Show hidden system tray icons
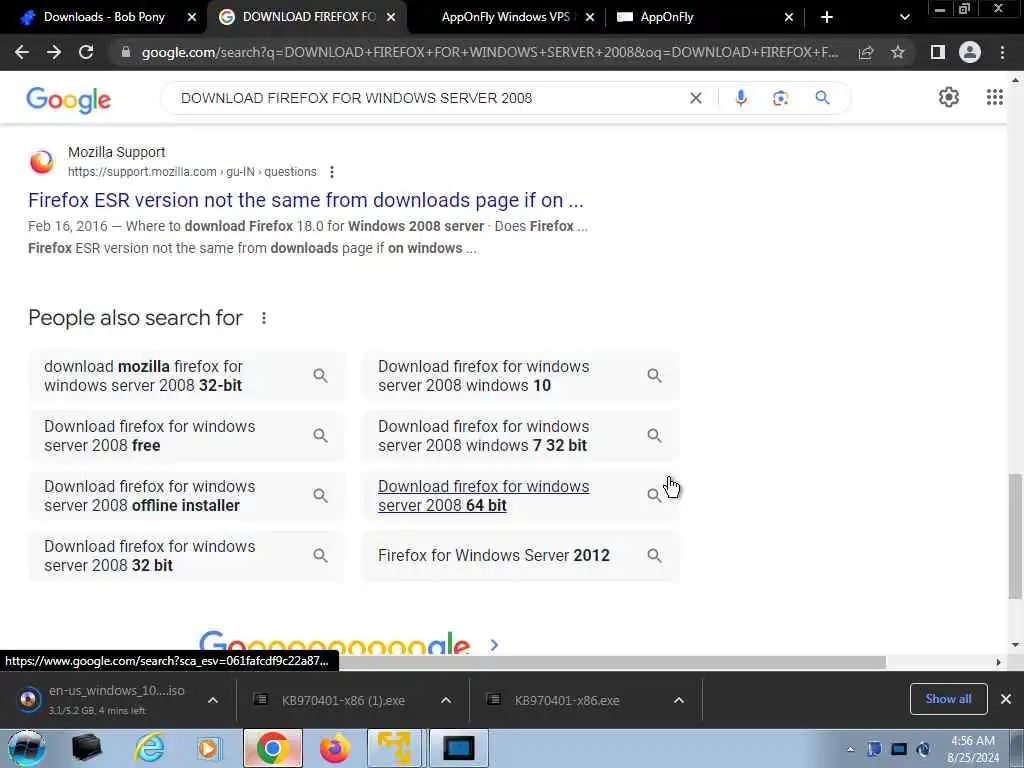Image resolution: width=1024 pixels, height=768 pixels. (850, 749)
